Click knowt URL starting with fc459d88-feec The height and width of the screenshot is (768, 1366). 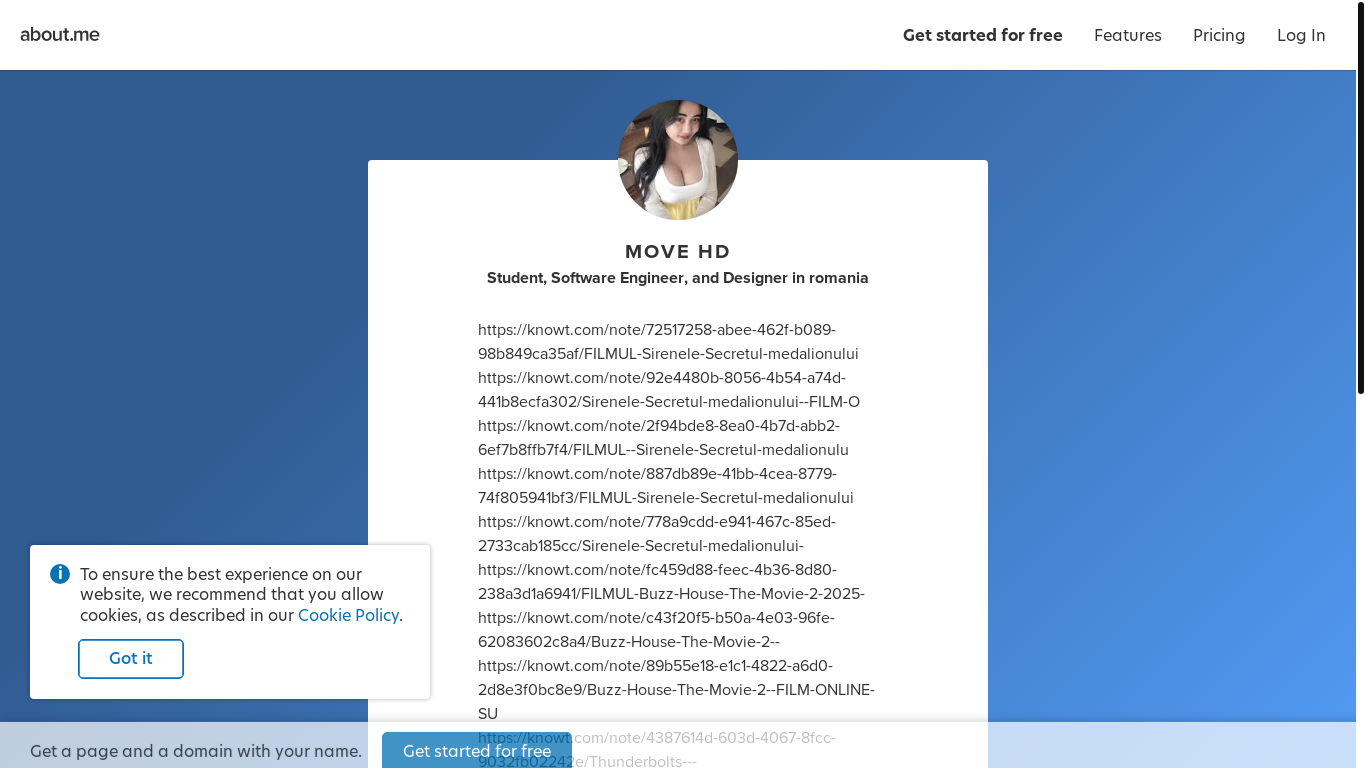point(672,582)
